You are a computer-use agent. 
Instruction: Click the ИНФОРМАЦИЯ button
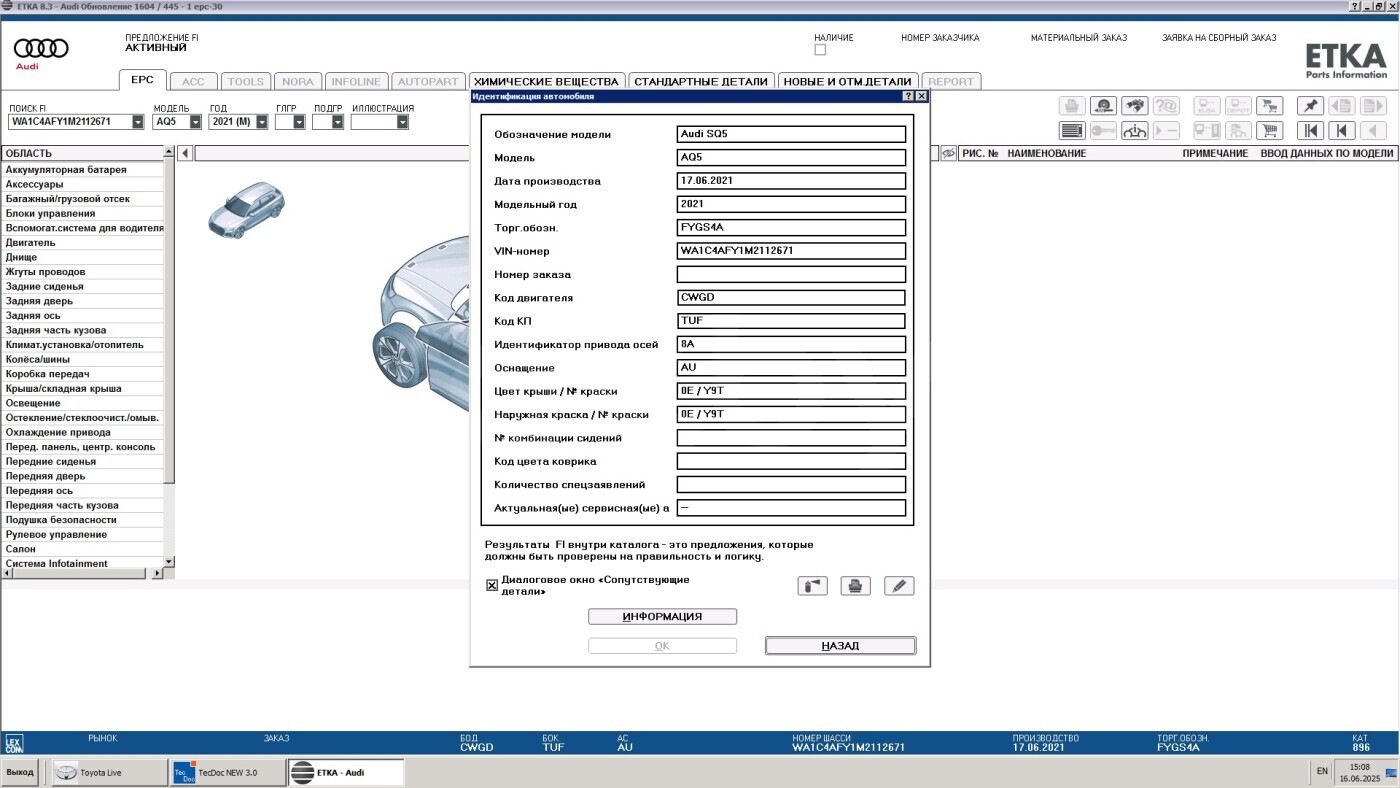coord(662,617)
